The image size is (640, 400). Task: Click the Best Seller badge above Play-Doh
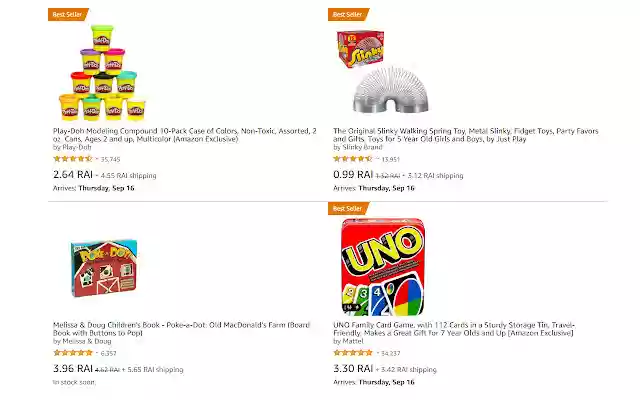click(x=65, y=14)
